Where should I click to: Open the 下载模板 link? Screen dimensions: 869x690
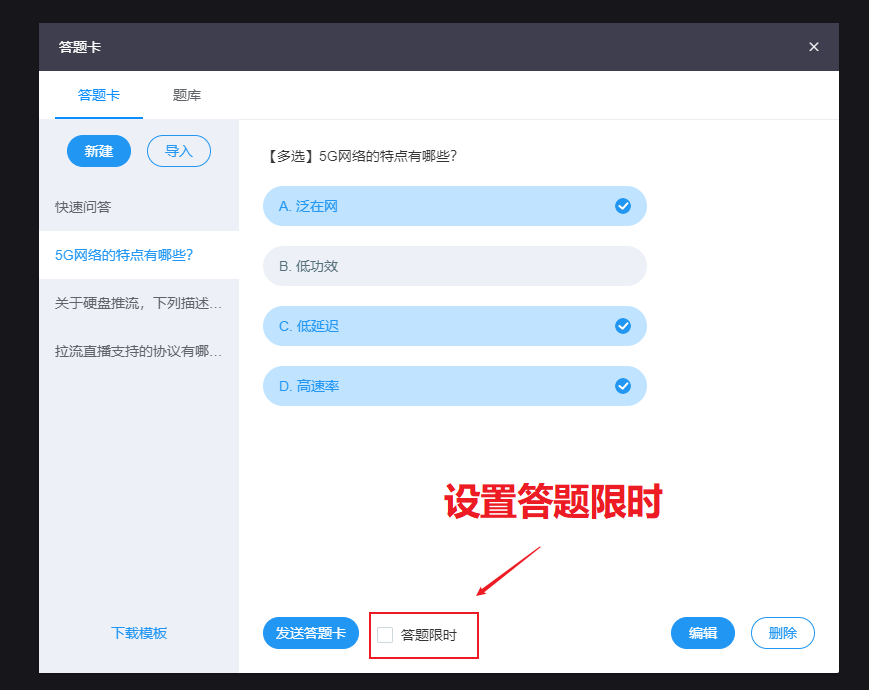click(x=139, y=633)
